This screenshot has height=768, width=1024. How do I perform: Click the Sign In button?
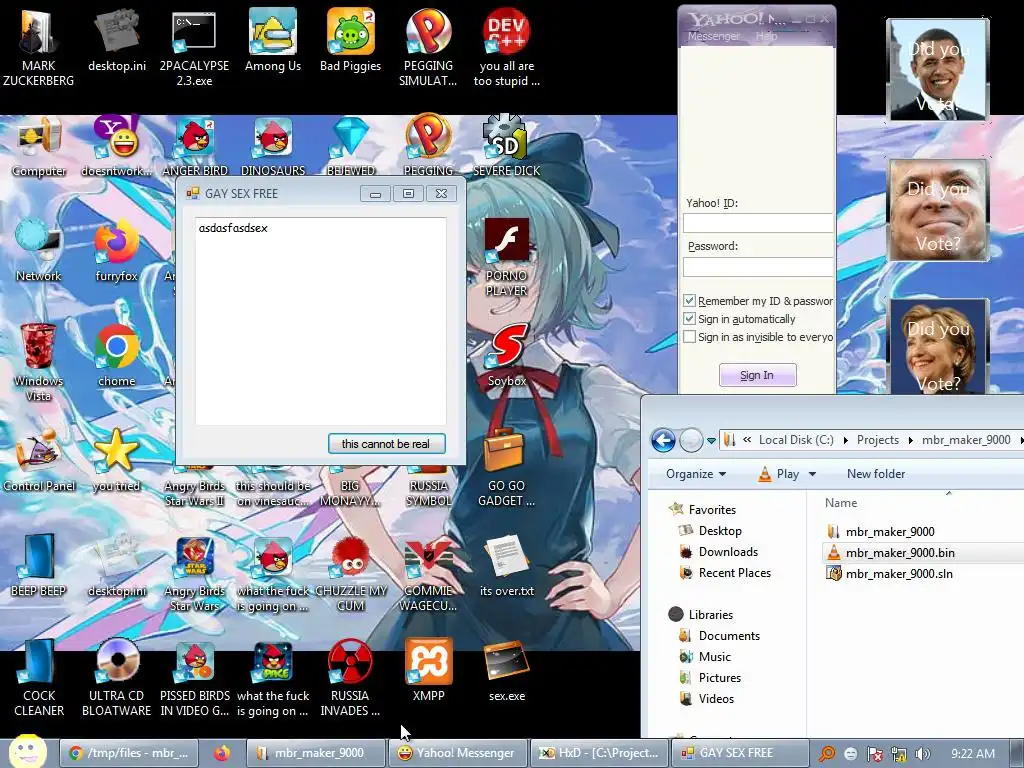point(758,375)
